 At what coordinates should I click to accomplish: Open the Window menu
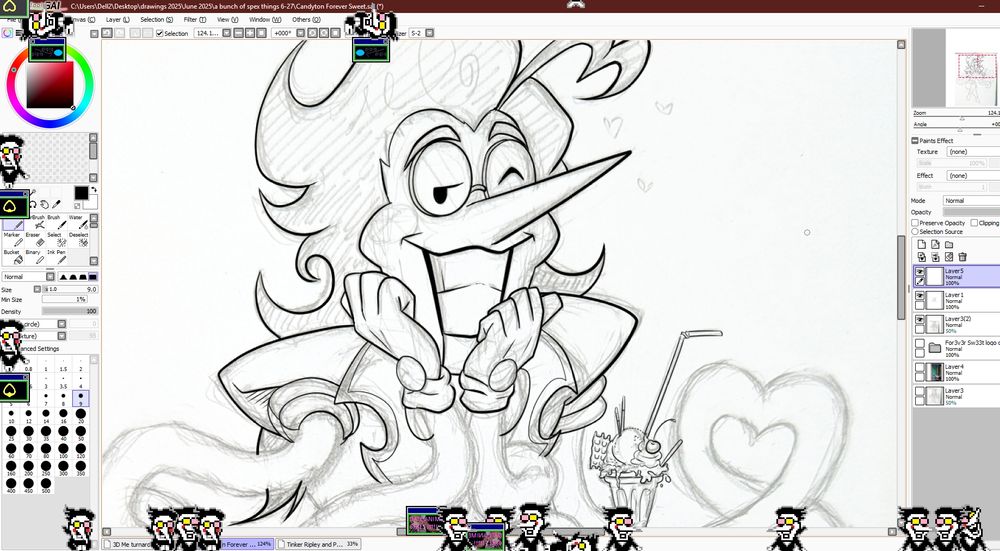265,20
